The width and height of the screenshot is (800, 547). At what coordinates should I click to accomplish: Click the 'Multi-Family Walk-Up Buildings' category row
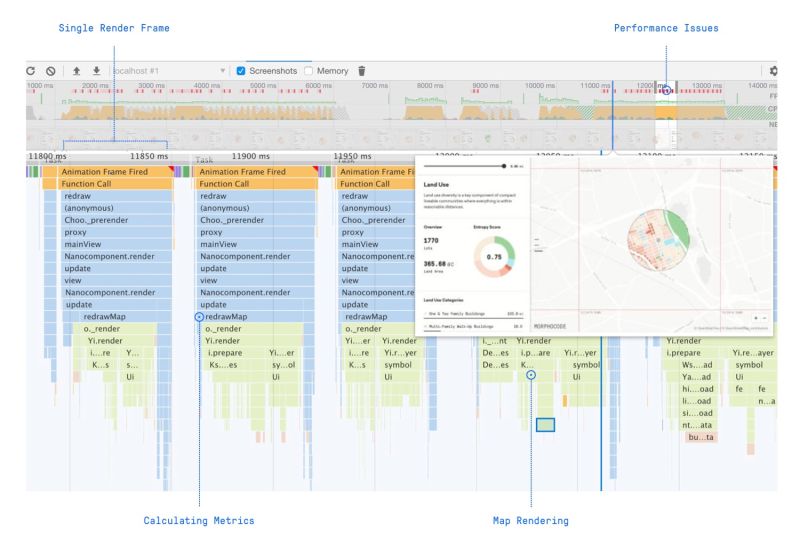coord(473,326)
